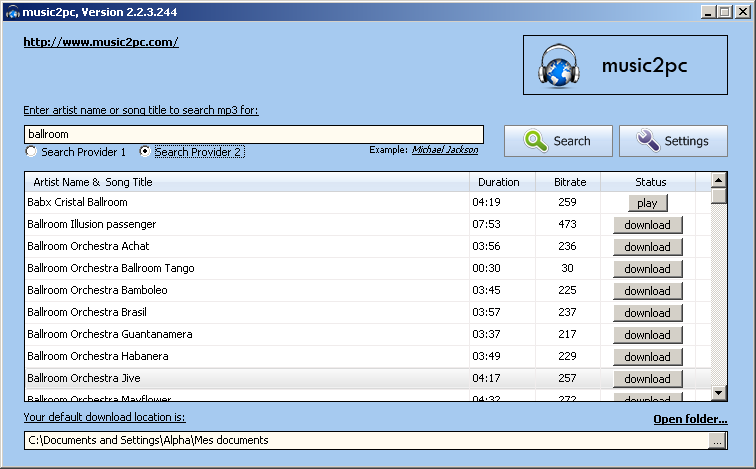This screenshot has width=756, height=469.
Task: Click the 225 bitrate value
Action: tap(567, 291)
